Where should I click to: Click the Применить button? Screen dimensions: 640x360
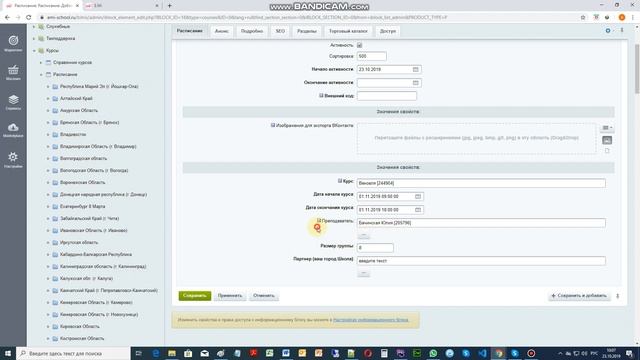tap(230, 296)
